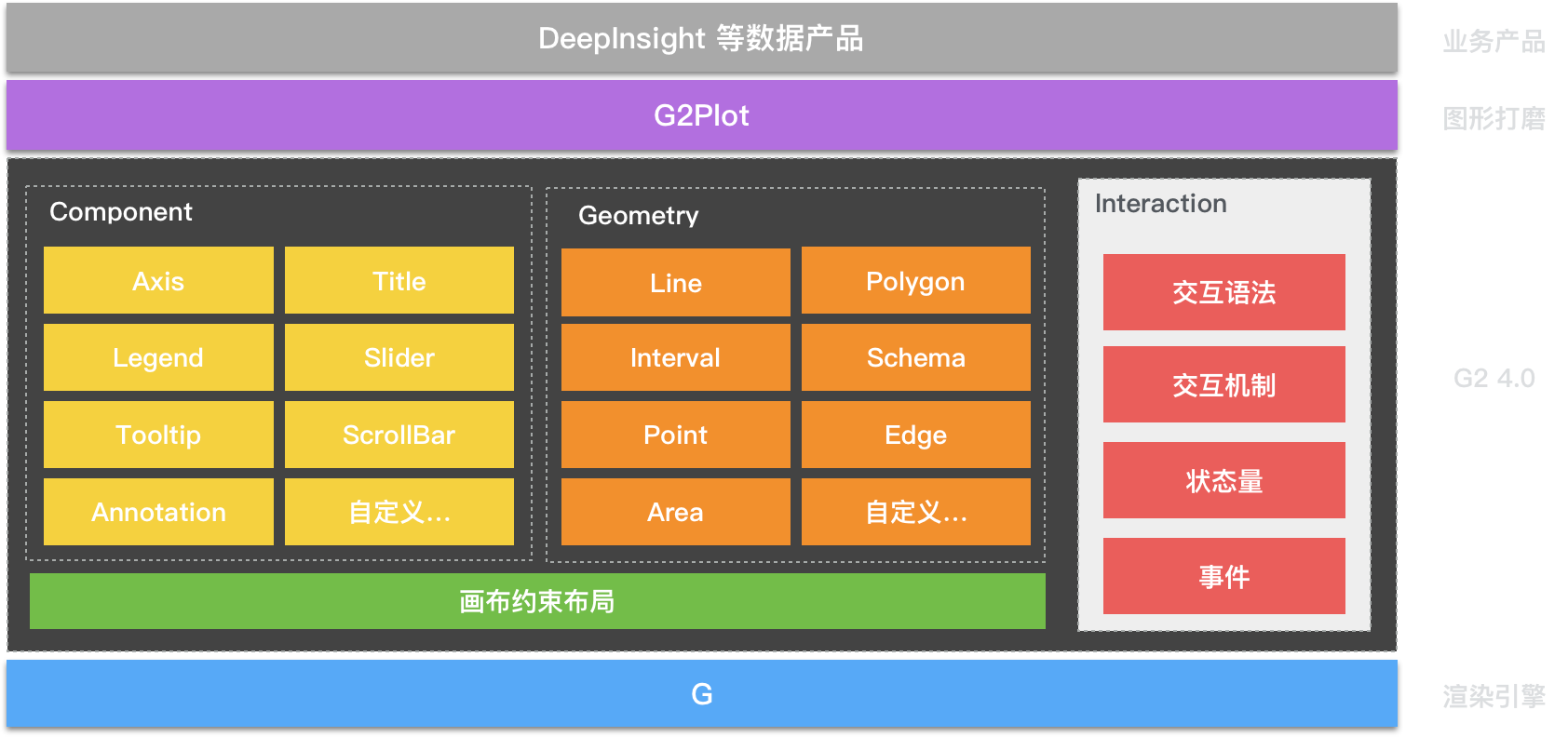Viewport: 1568px width, 737px height.
Task: Select the Polygon geometry block
Action: [x=915, y=280]
